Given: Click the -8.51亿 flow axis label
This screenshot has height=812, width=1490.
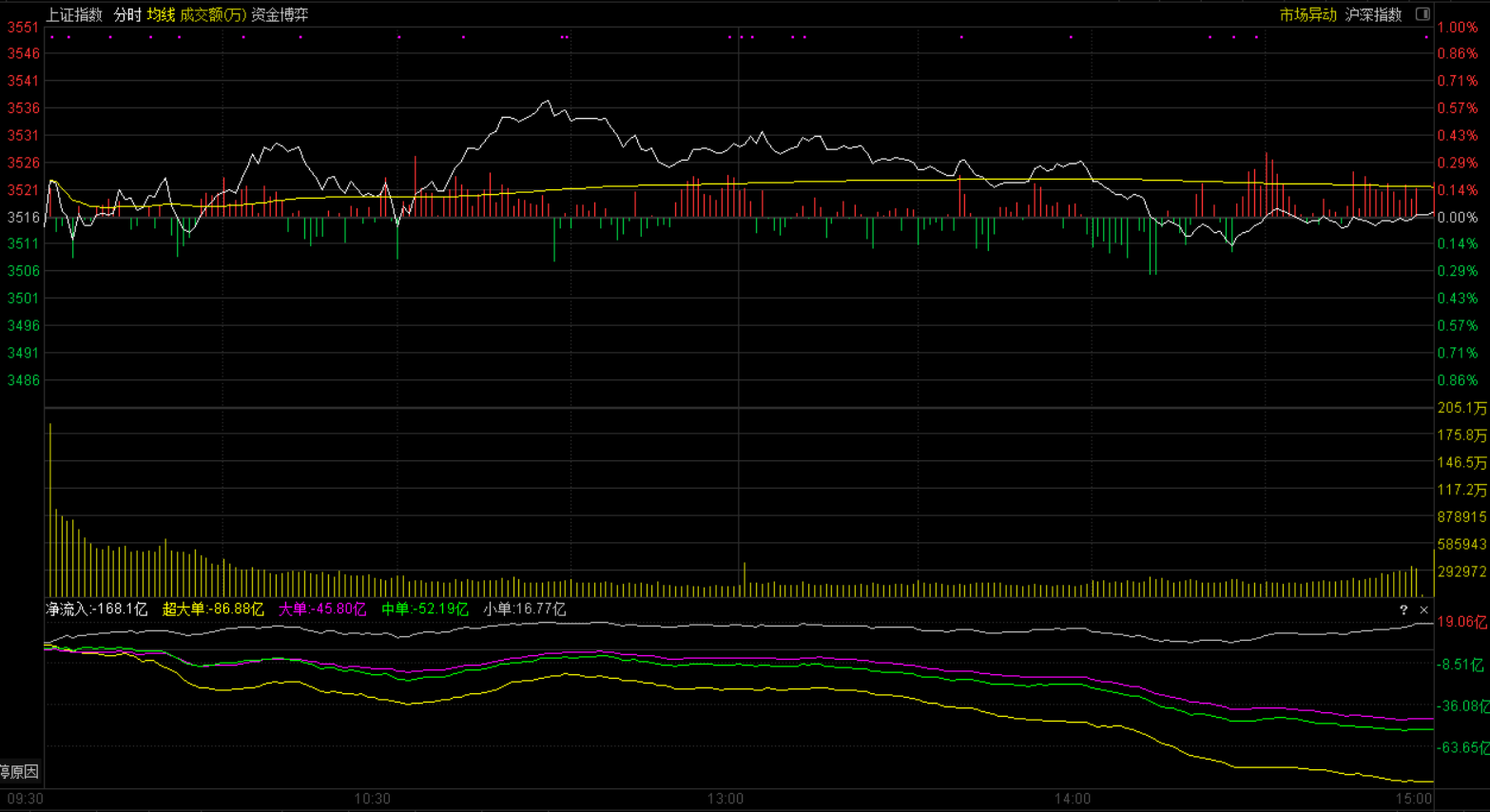Looking at the screenshot, I should tap(1461, 664).
